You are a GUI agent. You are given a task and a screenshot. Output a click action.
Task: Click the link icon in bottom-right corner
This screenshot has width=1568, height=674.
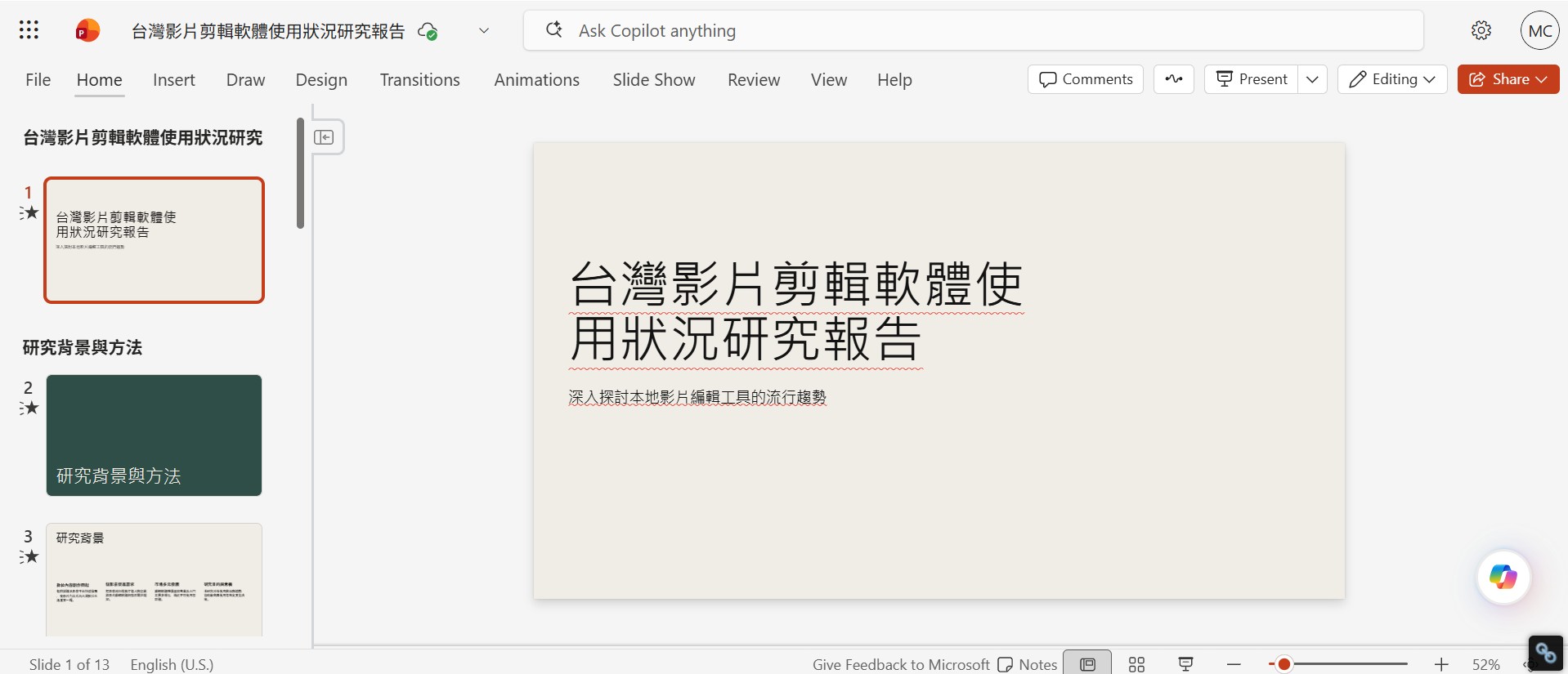point(1545,653)
